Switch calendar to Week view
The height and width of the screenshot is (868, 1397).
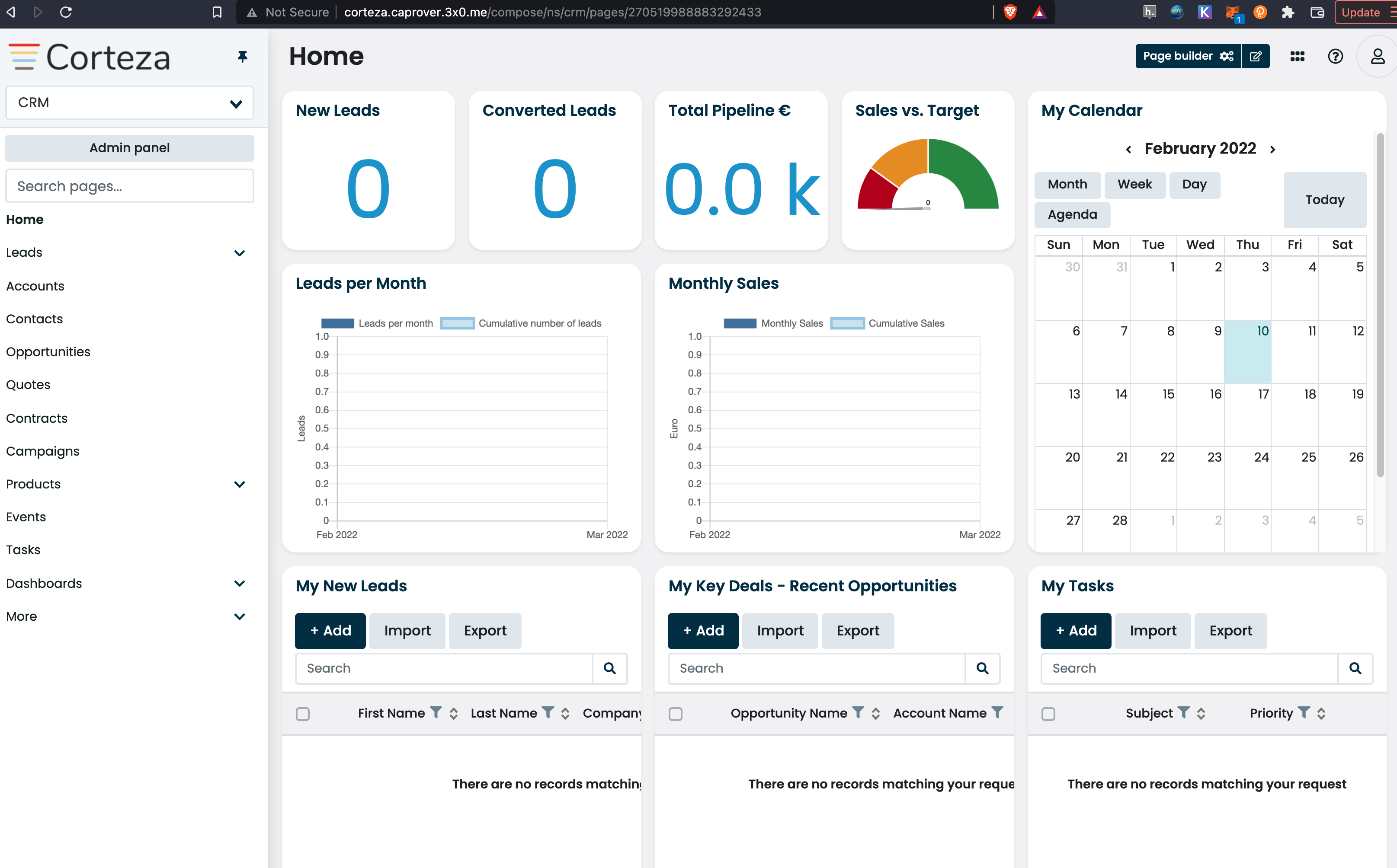pos(1134,185)
